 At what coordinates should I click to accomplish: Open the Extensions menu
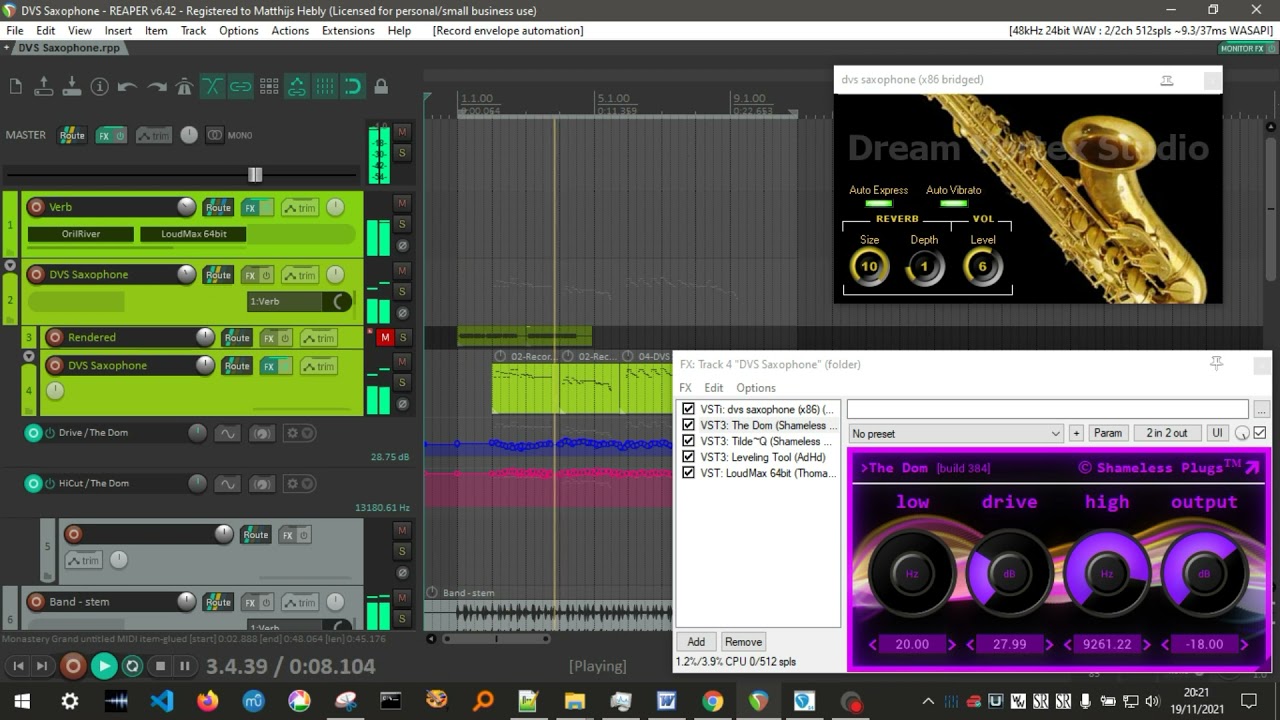(x=348, y=31)
